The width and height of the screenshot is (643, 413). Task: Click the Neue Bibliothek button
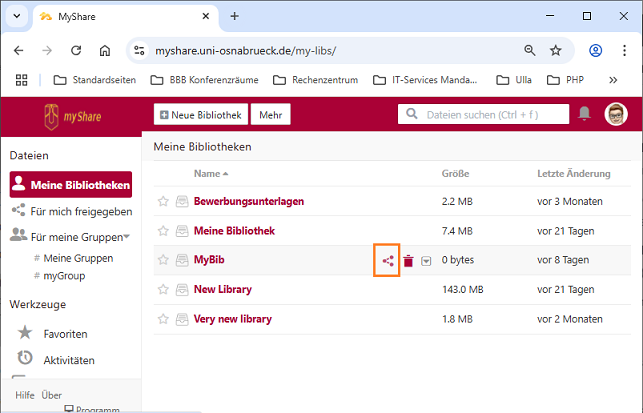click(x=200, y=115)
